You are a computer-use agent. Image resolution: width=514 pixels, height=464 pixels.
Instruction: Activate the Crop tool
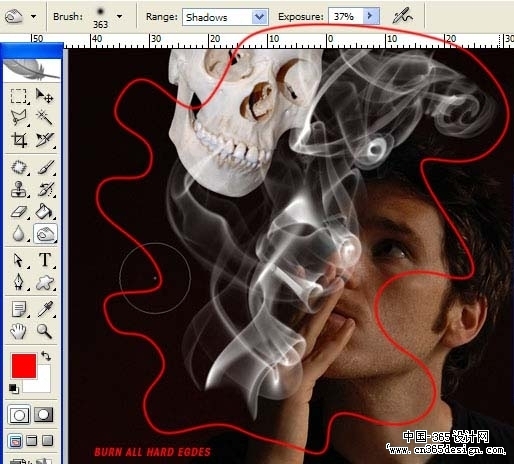(19, 139)
